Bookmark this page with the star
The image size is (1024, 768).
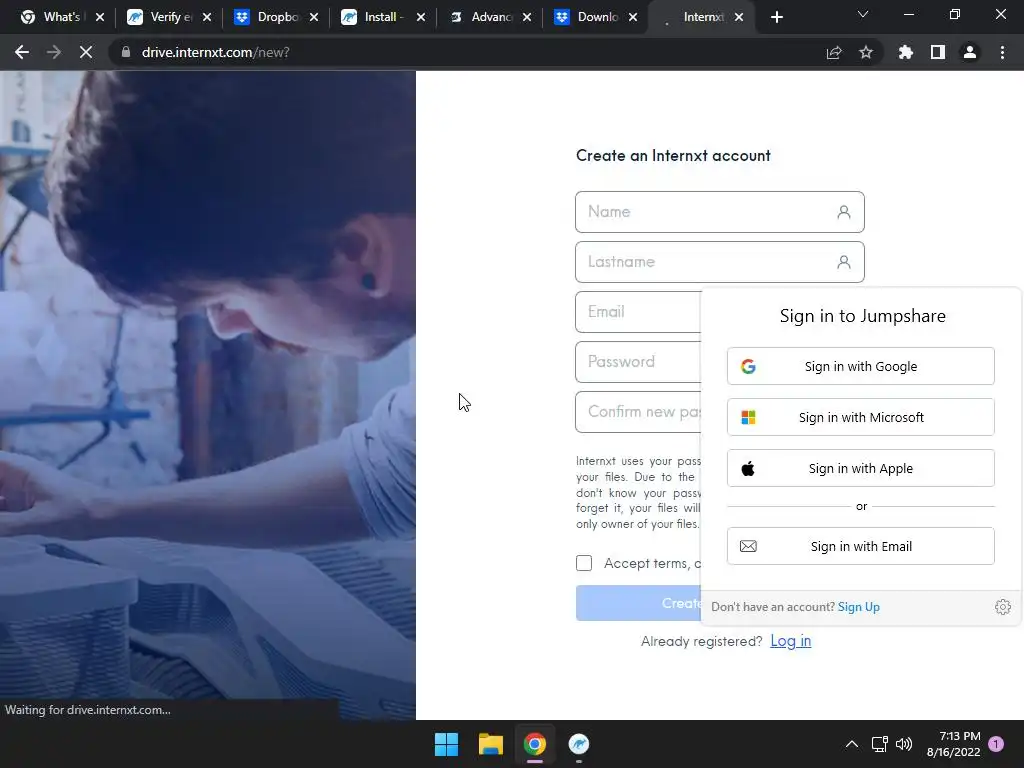(x=866, y=52)
